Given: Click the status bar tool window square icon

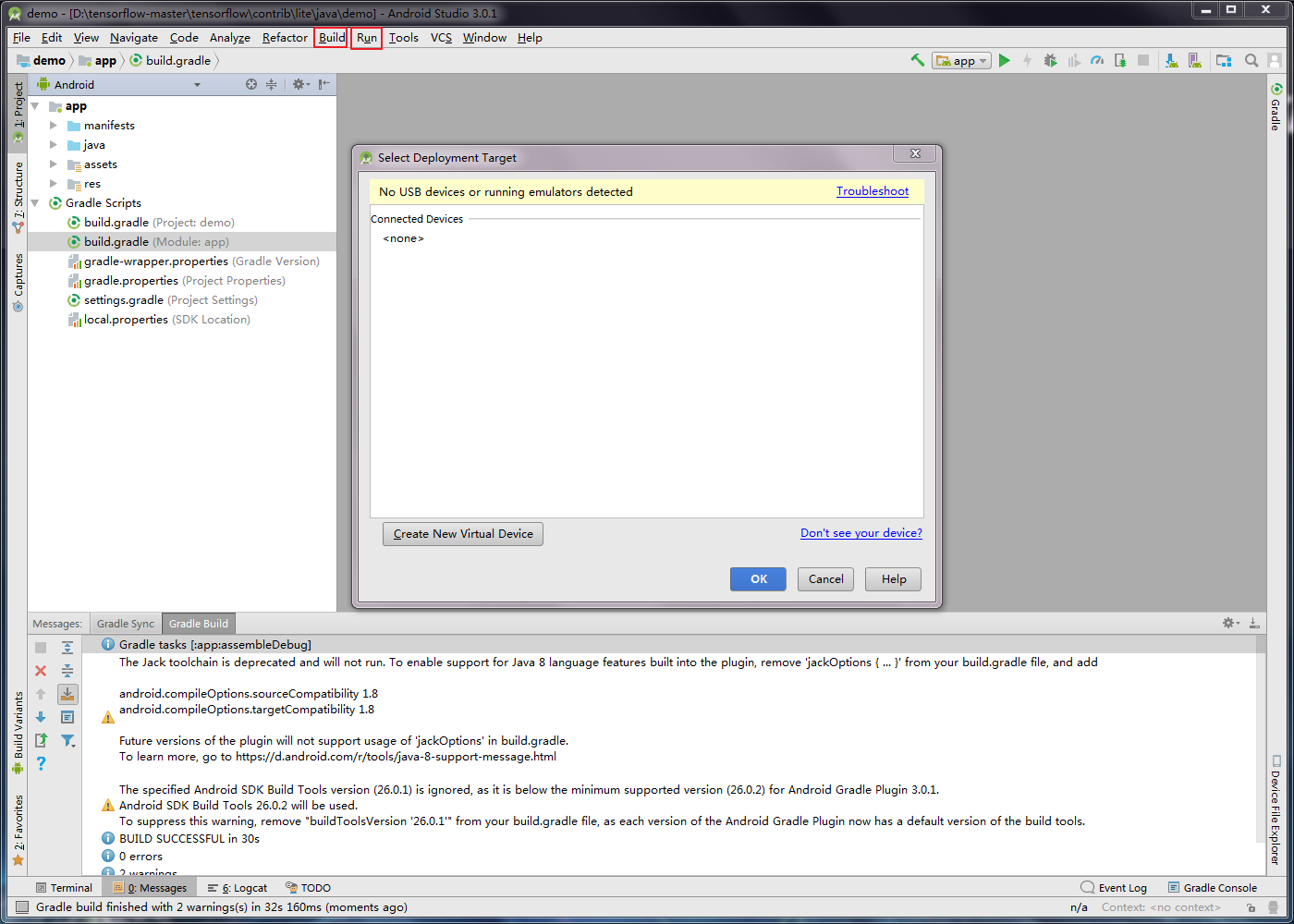Looking at the screenshot, I should 22,907.
